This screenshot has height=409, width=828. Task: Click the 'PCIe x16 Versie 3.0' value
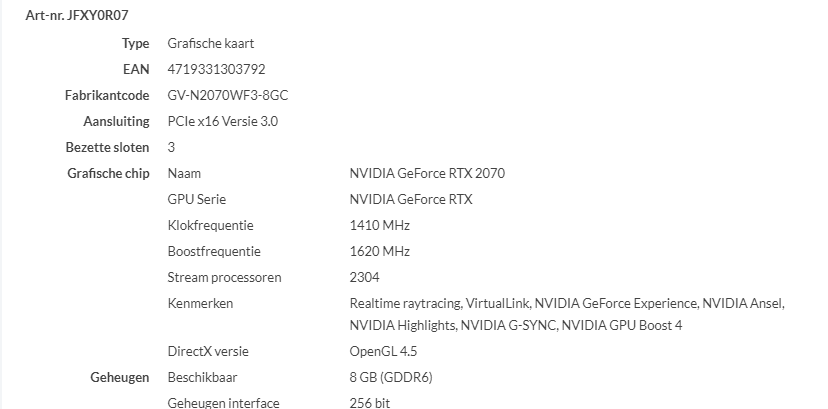223,121
